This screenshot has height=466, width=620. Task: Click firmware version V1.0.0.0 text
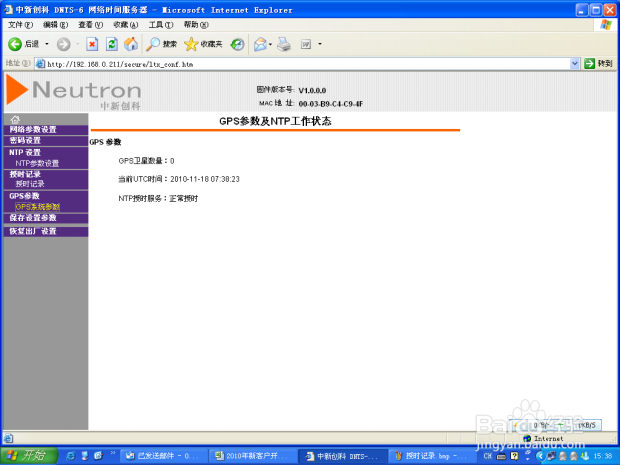point(312,91)
